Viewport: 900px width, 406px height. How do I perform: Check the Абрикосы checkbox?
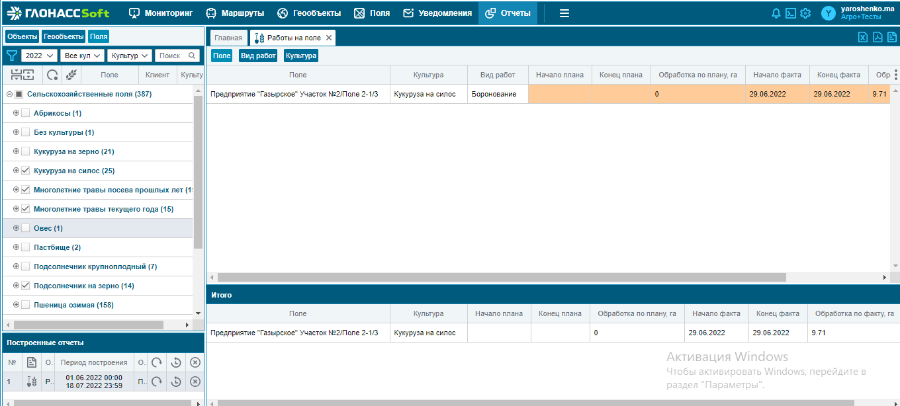26,113
